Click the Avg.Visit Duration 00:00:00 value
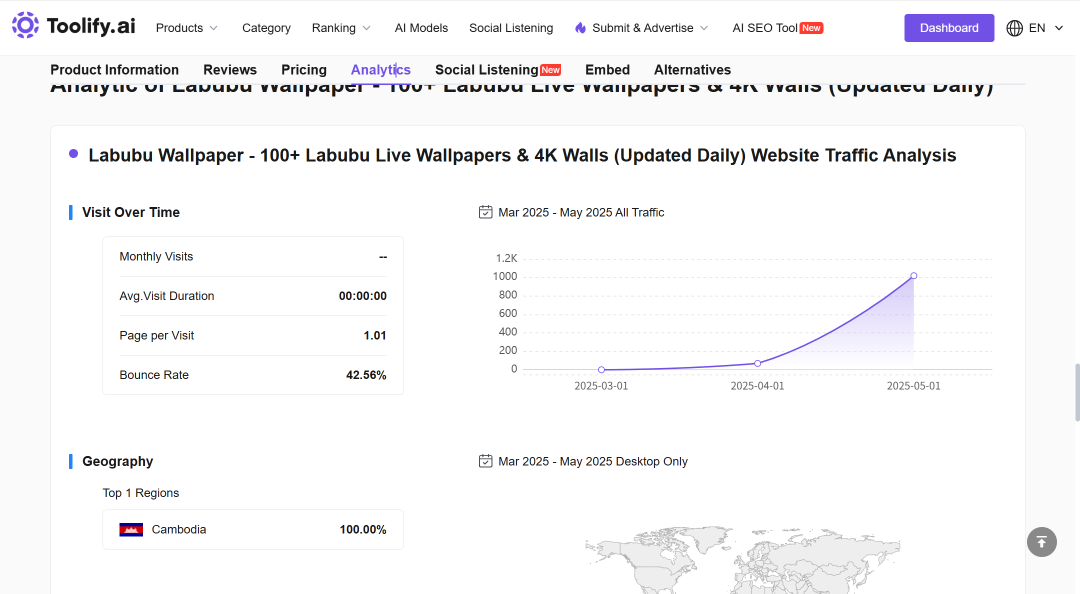 (x=363, y=296)
